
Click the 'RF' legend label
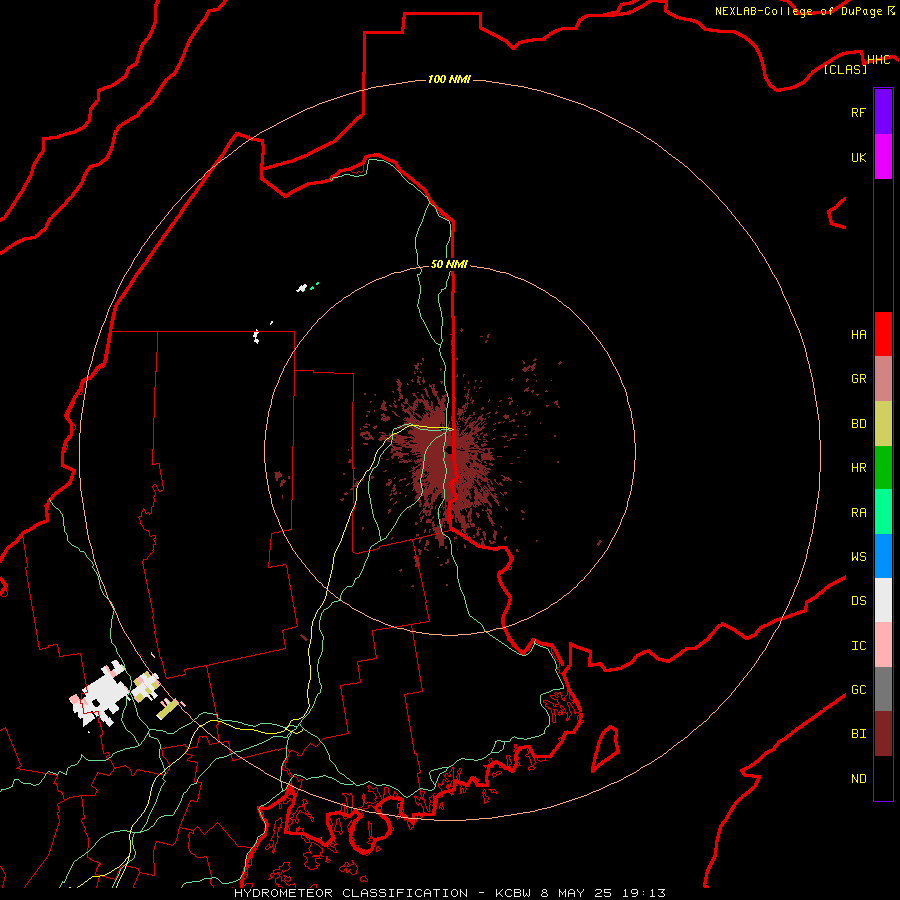click(858, 113)
